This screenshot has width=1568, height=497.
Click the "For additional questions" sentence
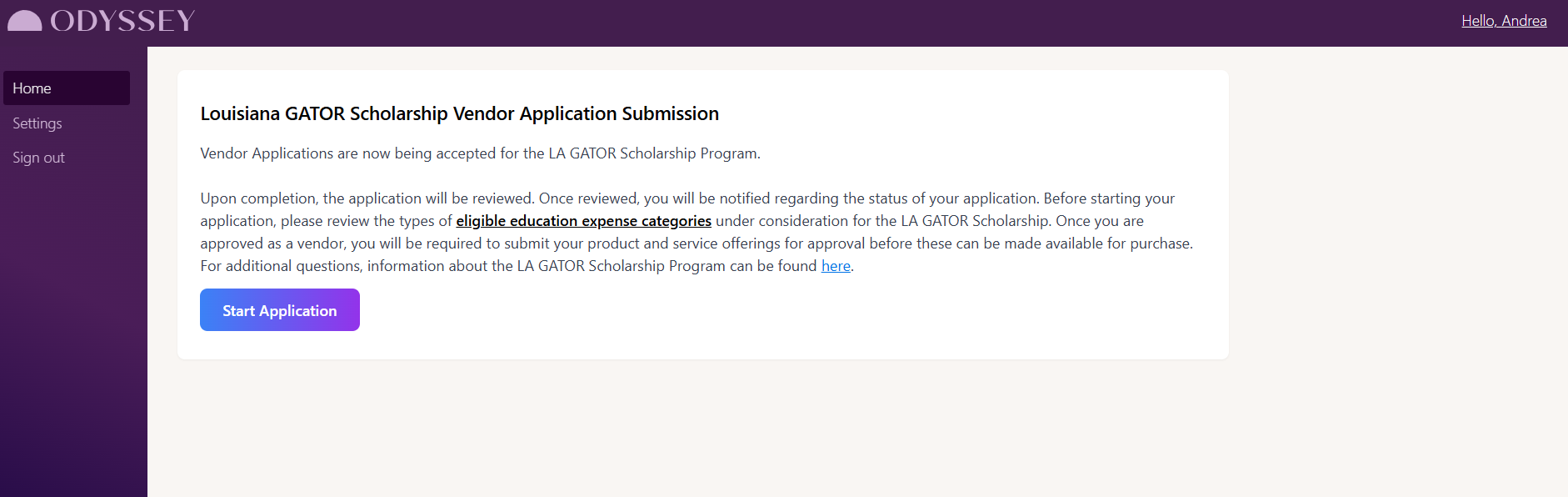[527, 266]
